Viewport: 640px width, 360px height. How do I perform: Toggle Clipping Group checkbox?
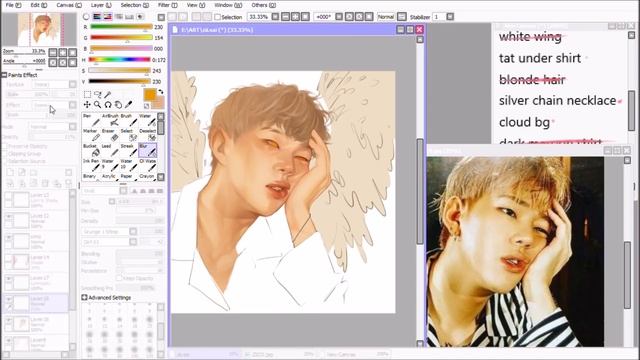pos(4,154)
